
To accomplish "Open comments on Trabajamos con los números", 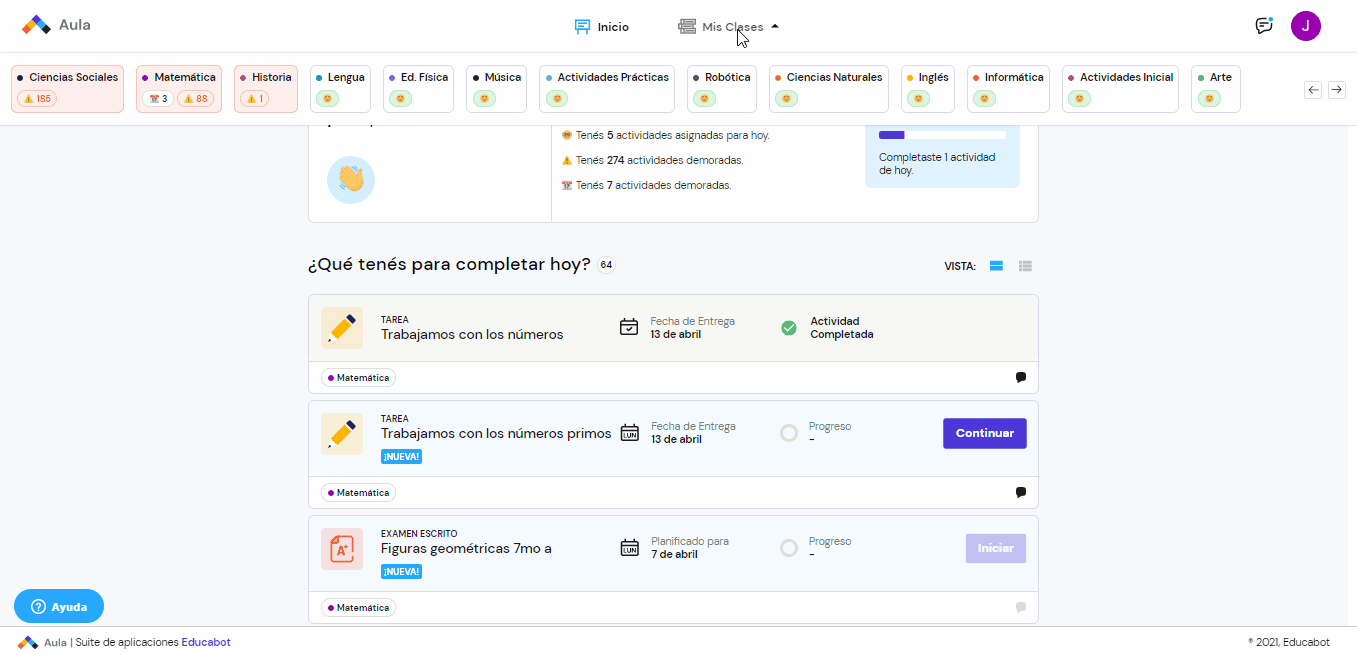I will click(1021, 378).
